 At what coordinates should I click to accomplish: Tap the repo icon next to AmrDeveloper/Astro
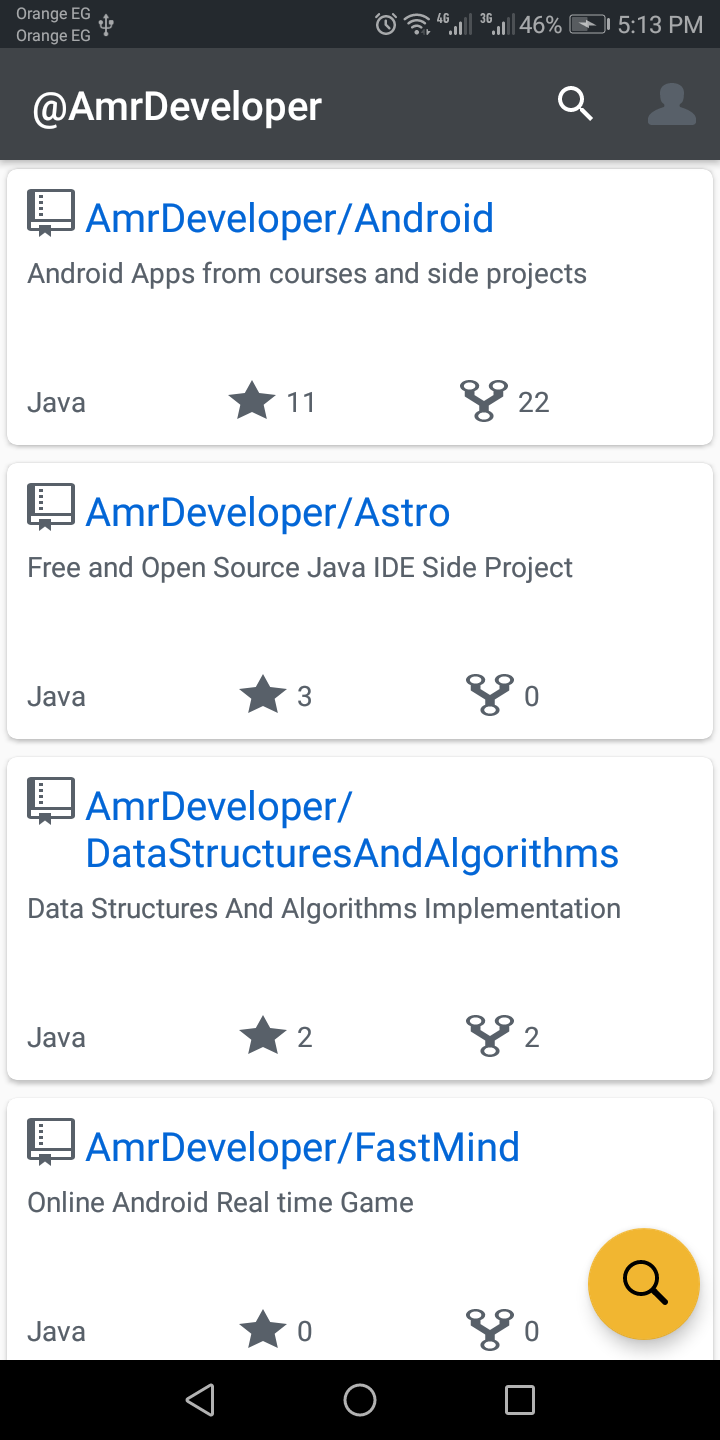click(x=50, y=508)
